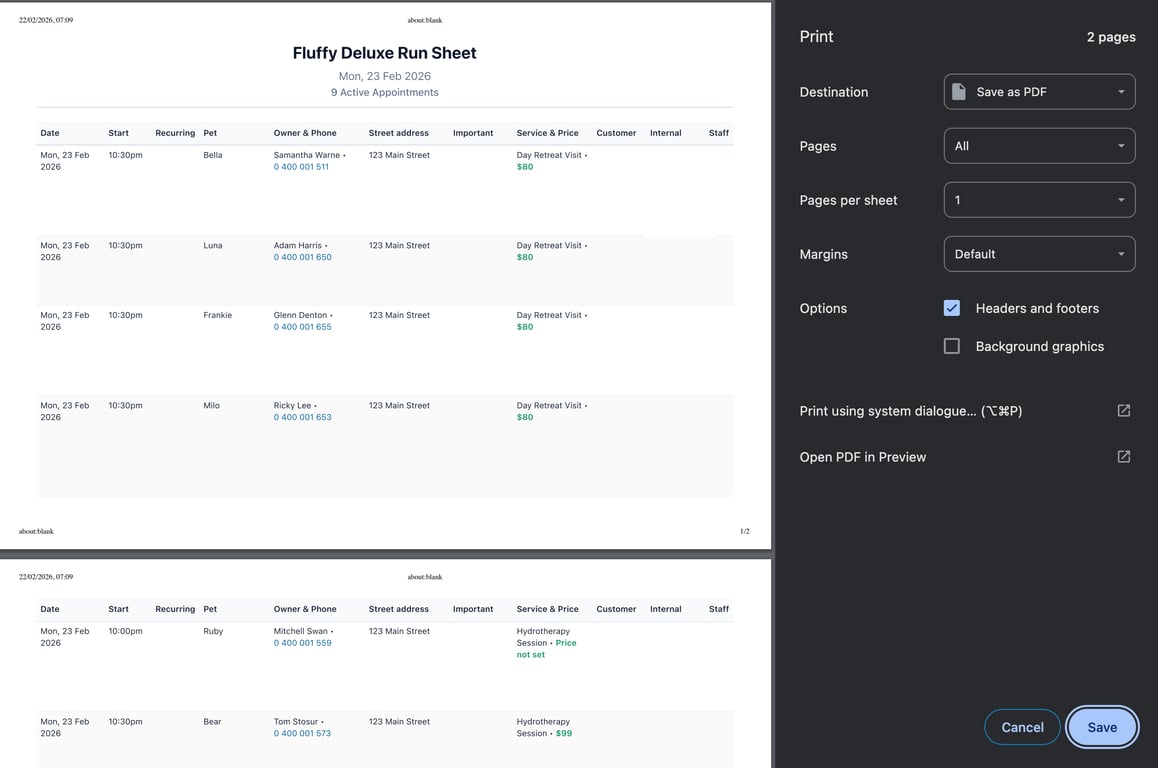The image size is (1158, 768).
Task: Click the first page of the print preview
Action: (385, 300)
